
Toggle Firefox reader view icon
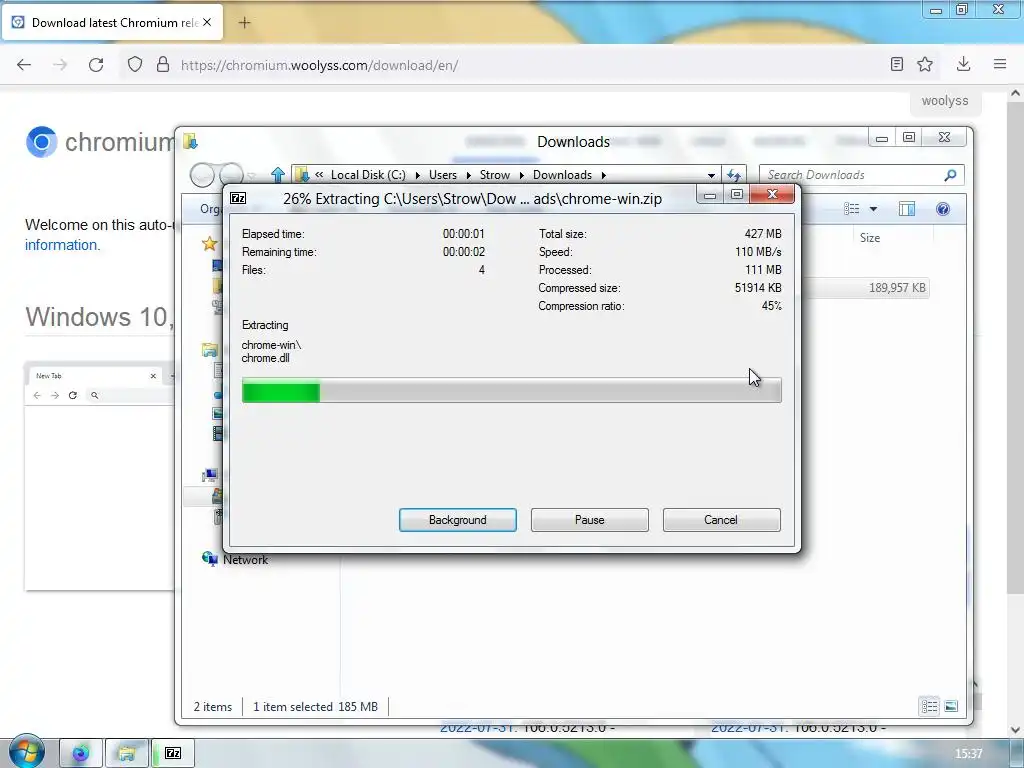tap(897, 64)
